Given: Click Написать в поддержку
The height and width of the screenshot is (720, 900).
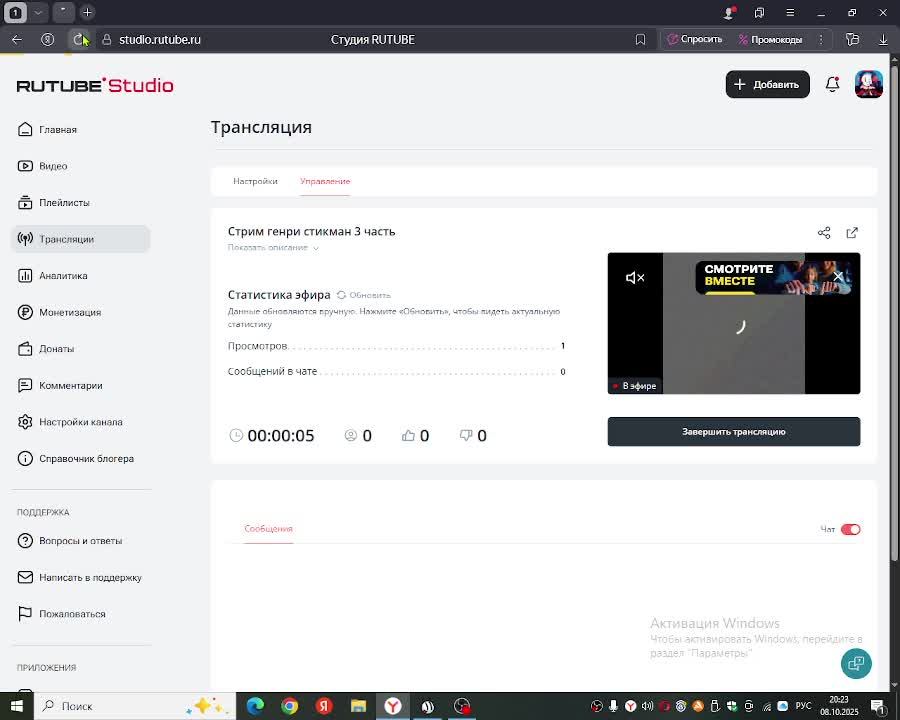Looking at the screenshot, I should (79, 577).
